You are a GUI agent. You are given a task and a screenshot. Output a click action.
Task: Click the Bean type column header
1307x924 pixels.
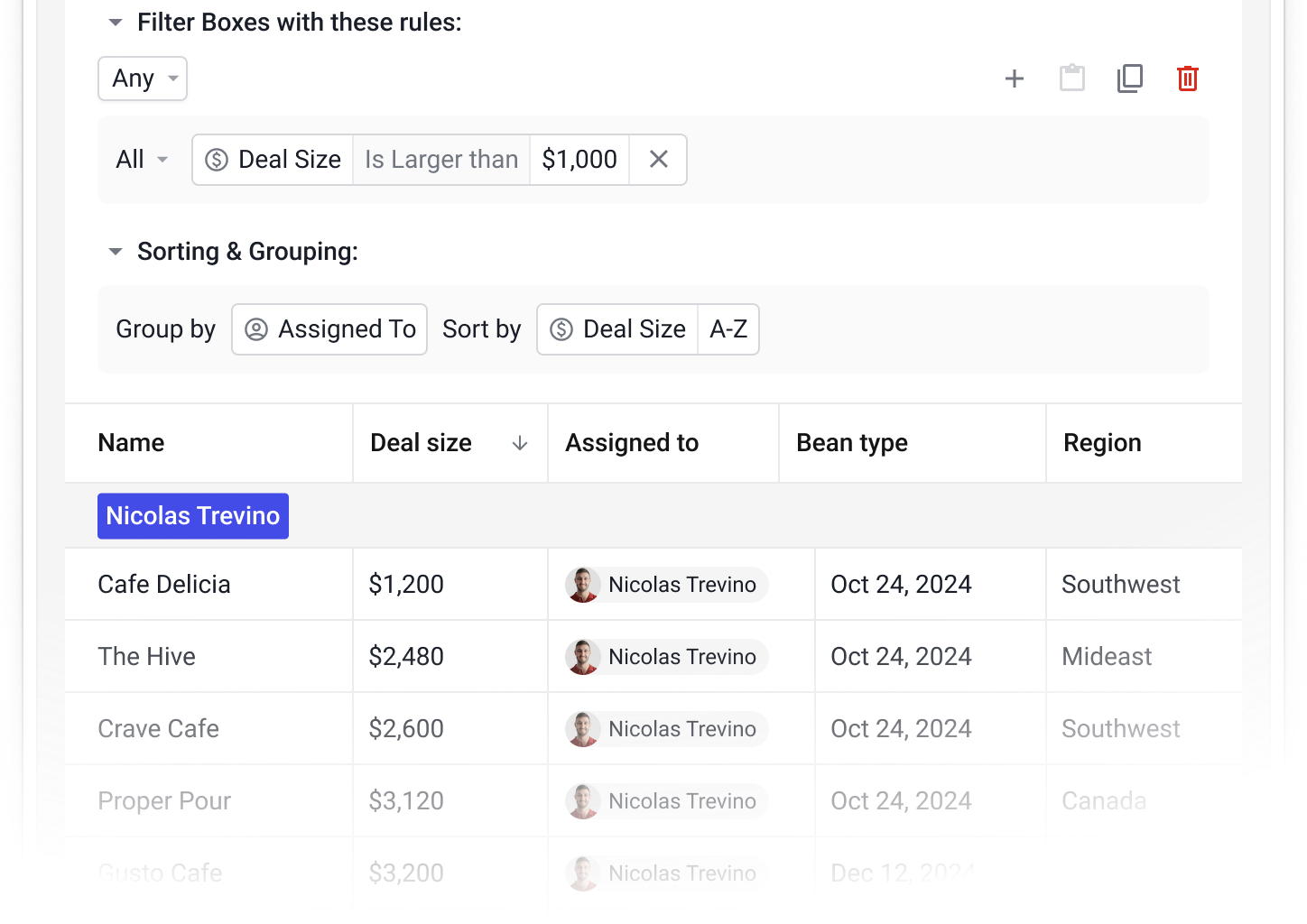click(x=851, y=442)
